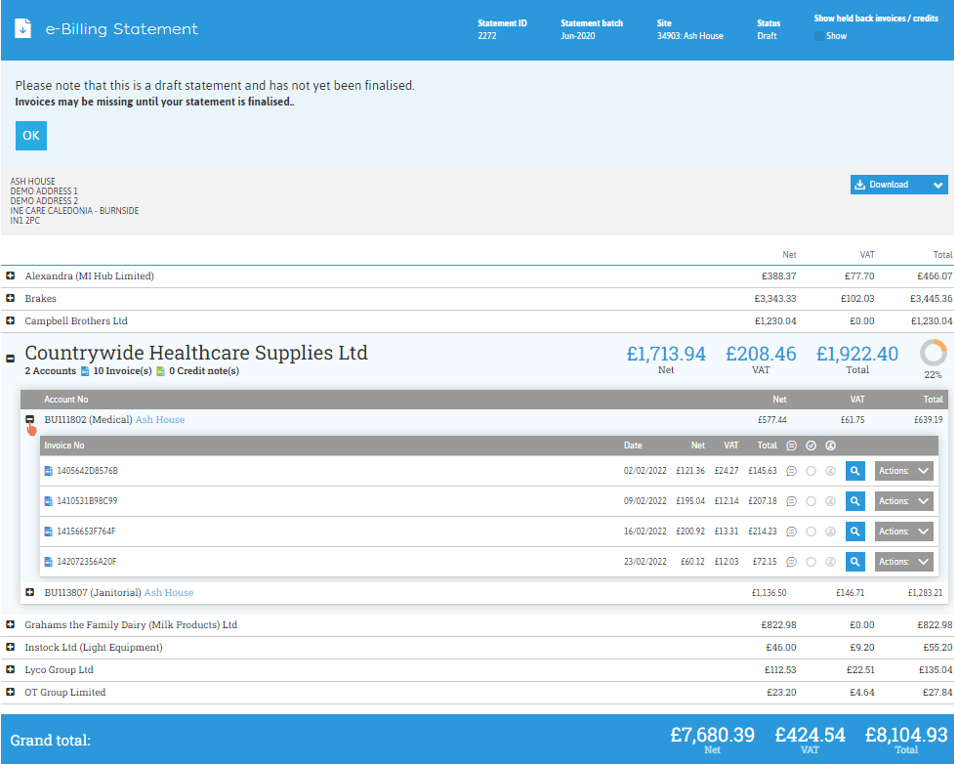Click invoice number 1405642D8576B
Image resolution: width=954 pixels, height=764 pixels.
tap(87, 471)
